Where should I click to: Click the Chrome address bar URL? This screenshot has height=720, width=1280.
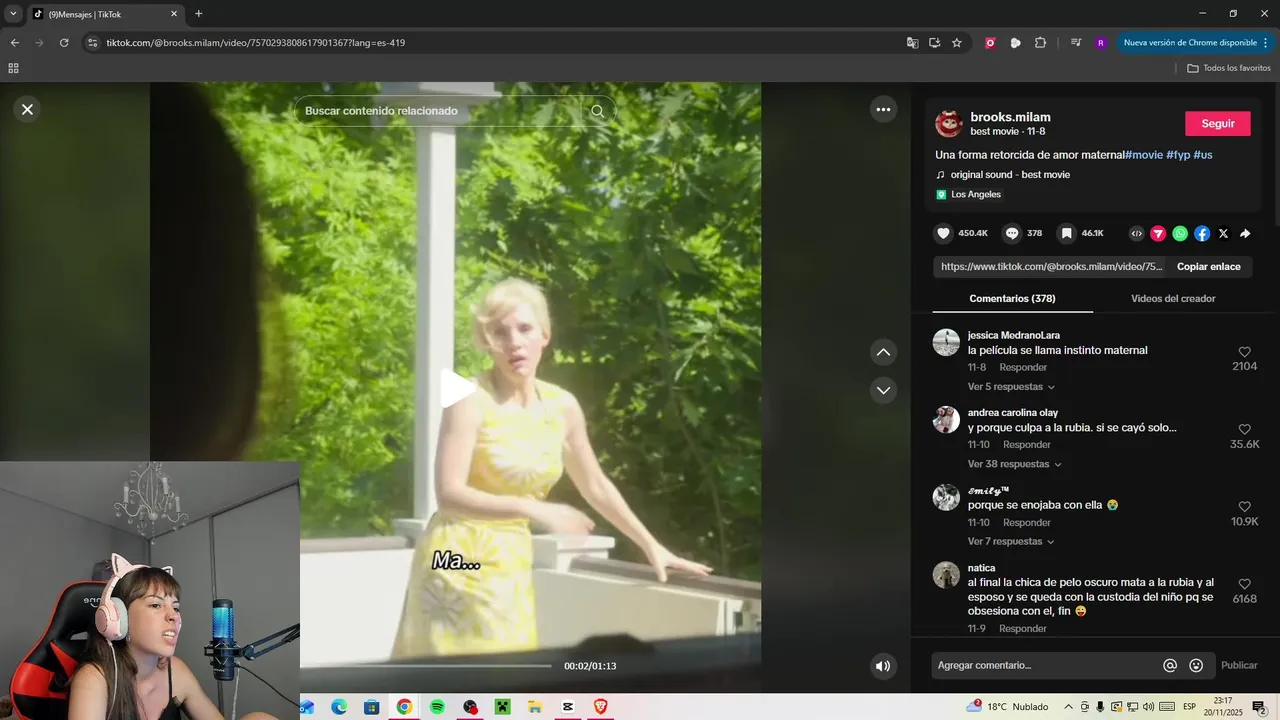(x=255, y=43)
